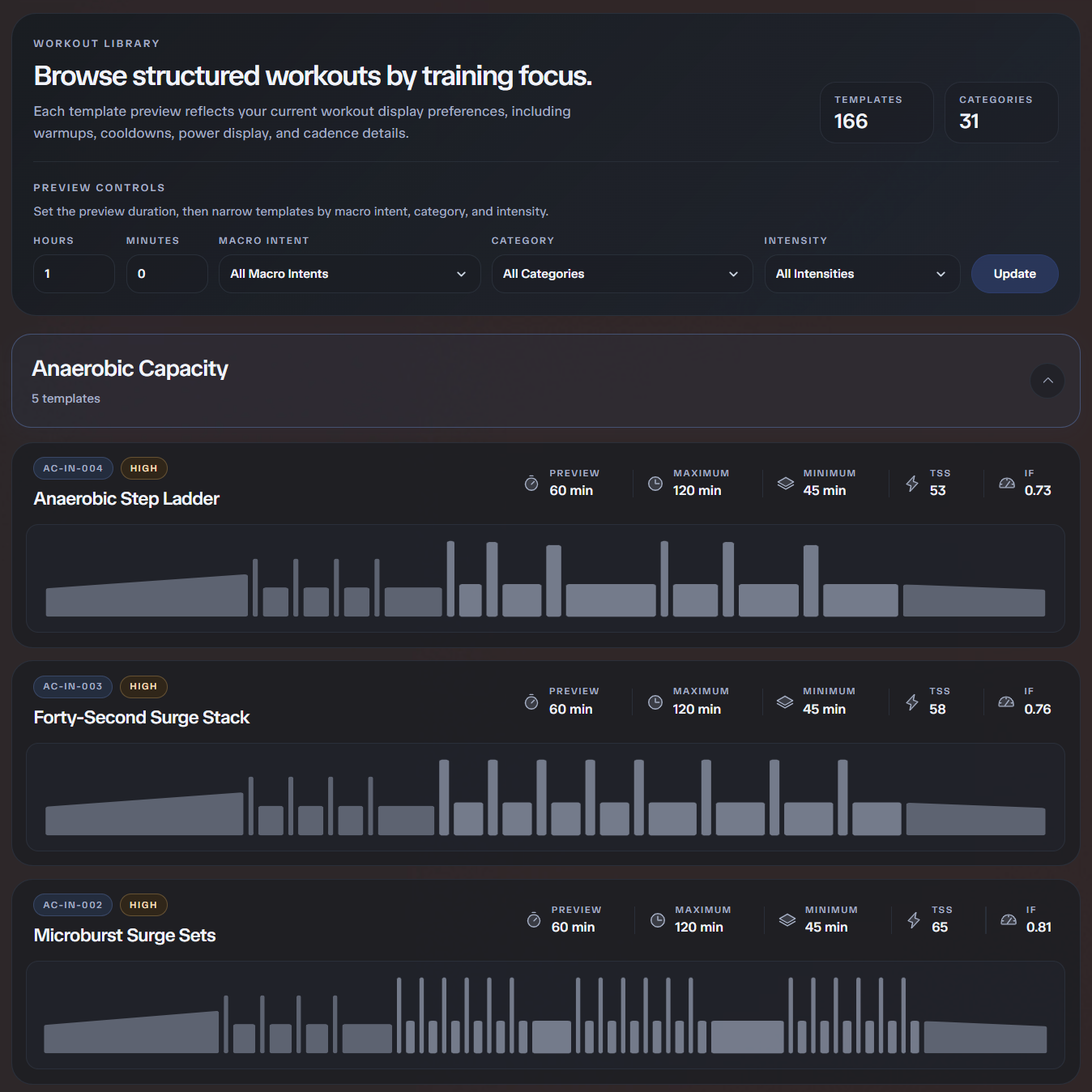The width and height of the screenshot is (1092, 1092).
Task: Click the lightning TSS icon for Forty-Second Surge Stack
Action: point(912,702)
